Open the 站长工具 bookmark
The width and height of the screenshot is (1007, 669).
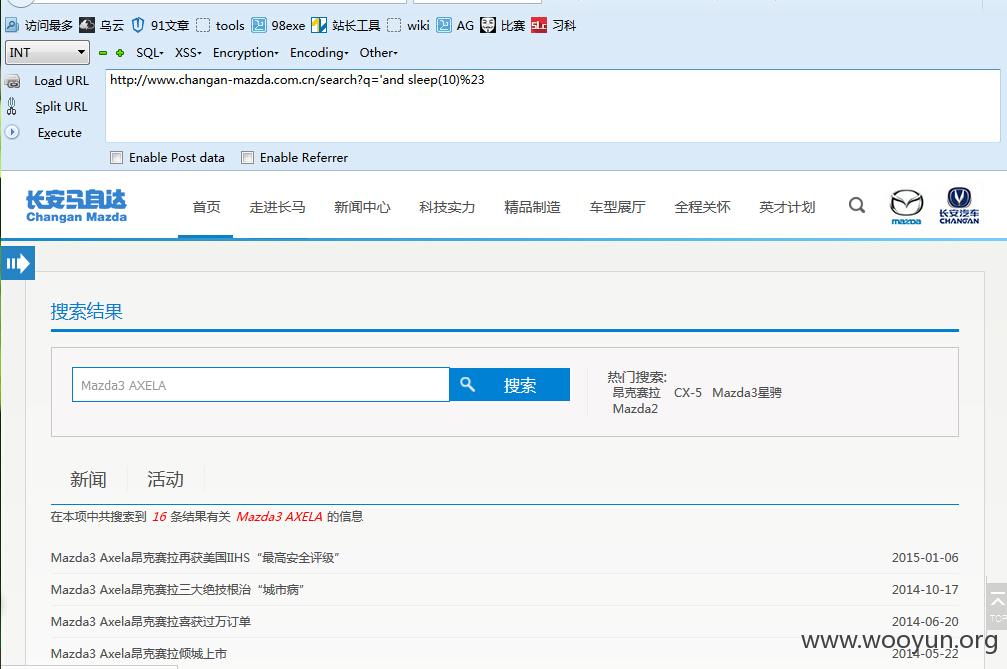tap(346, 25)
